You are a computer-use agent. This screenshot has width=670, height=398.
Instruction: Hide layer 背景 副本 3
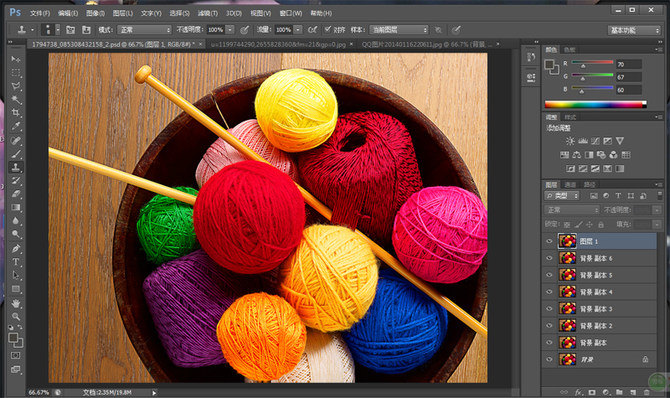(x=550, y=309)
